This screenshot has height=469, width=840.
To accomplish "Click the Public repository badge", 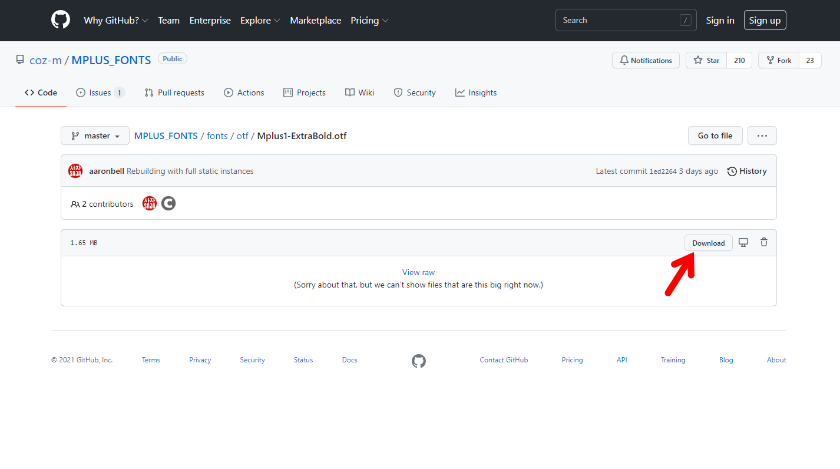I will tap(172, 59).
